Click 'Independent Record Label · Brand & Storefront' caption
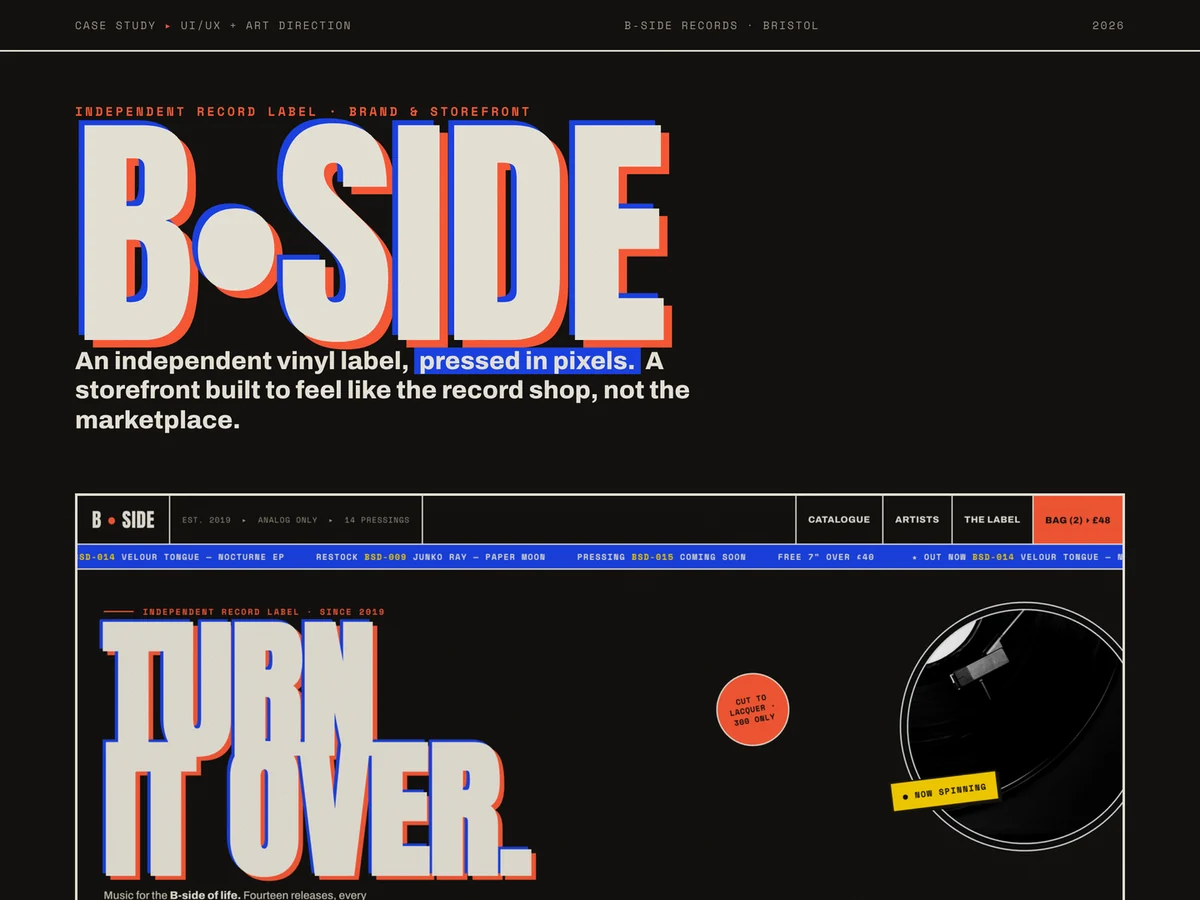 point(303,112)
